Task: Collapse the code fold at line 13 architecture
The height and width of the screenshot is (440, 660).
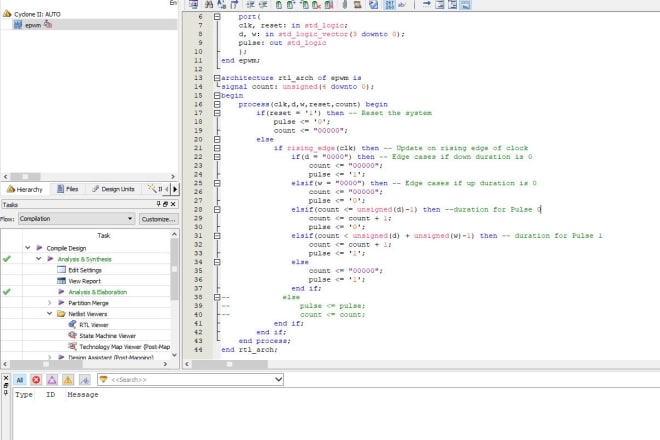Action: (x=217, y=77)
